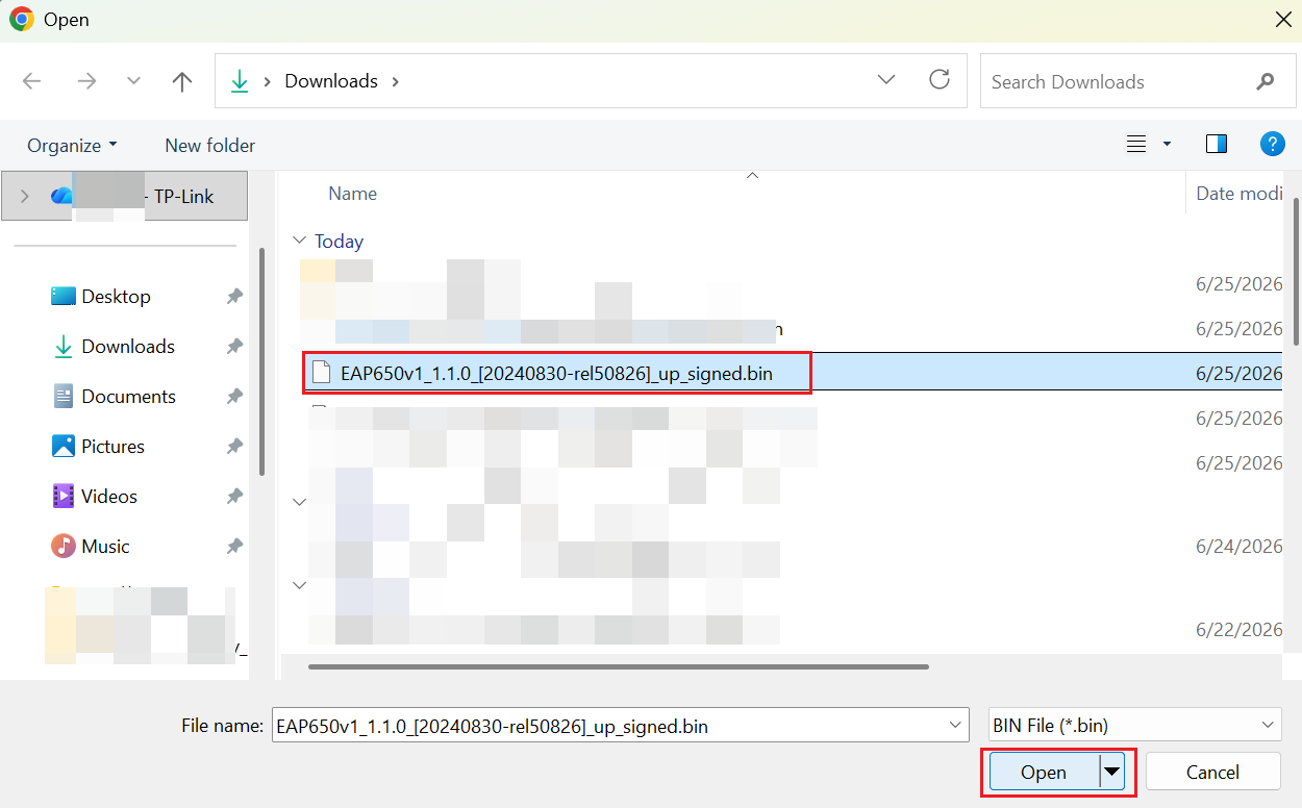The width and height of the screenshot is (1302, 808).
Task: Click the EAP650v1 bin file icon
Action: 321,373
